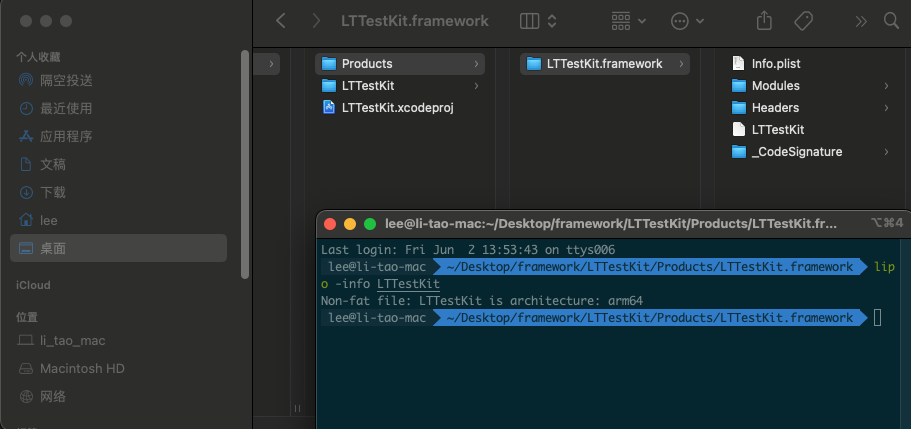Select the Info.plist file
The width and height of the screenshot is (911, 429).
(x=810, y=63)
